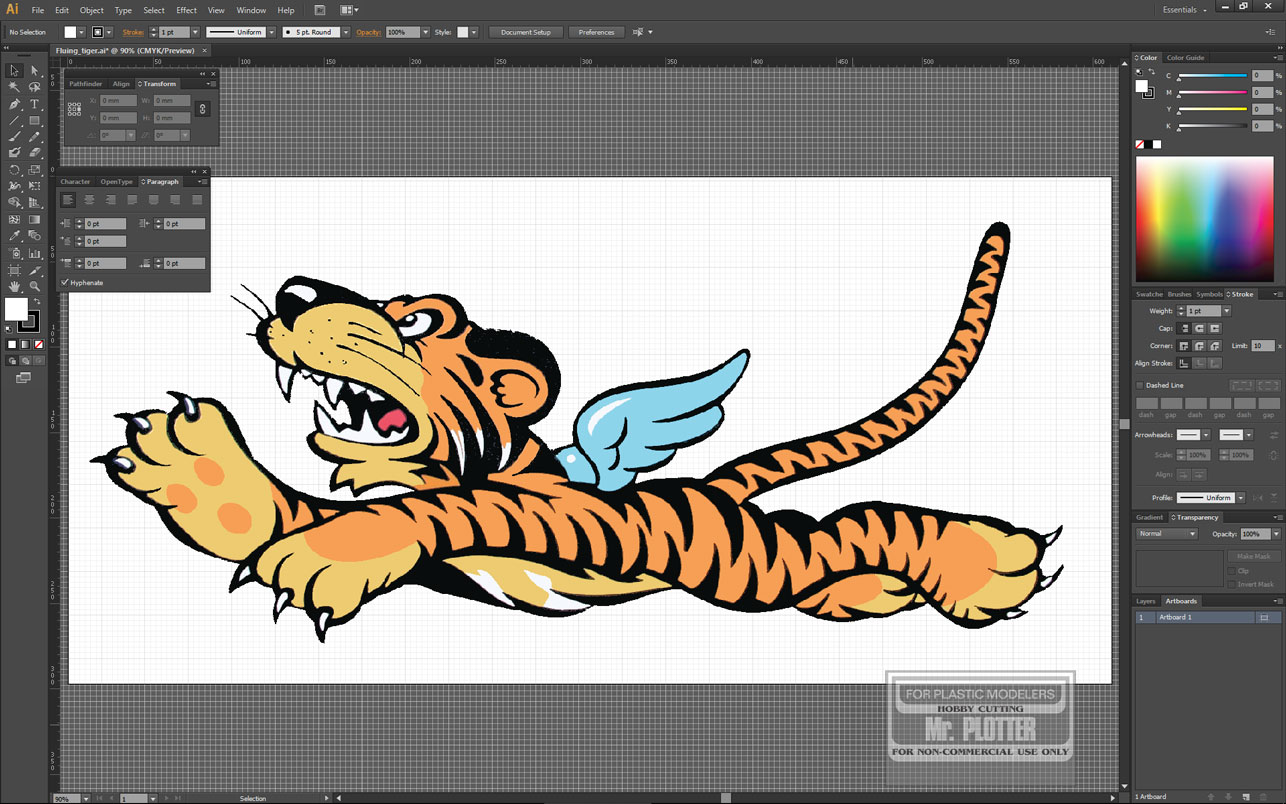The image size is (1286, 804).
Task: Switch to the Pathfinder tab
Action: click(x=86, y=84)
